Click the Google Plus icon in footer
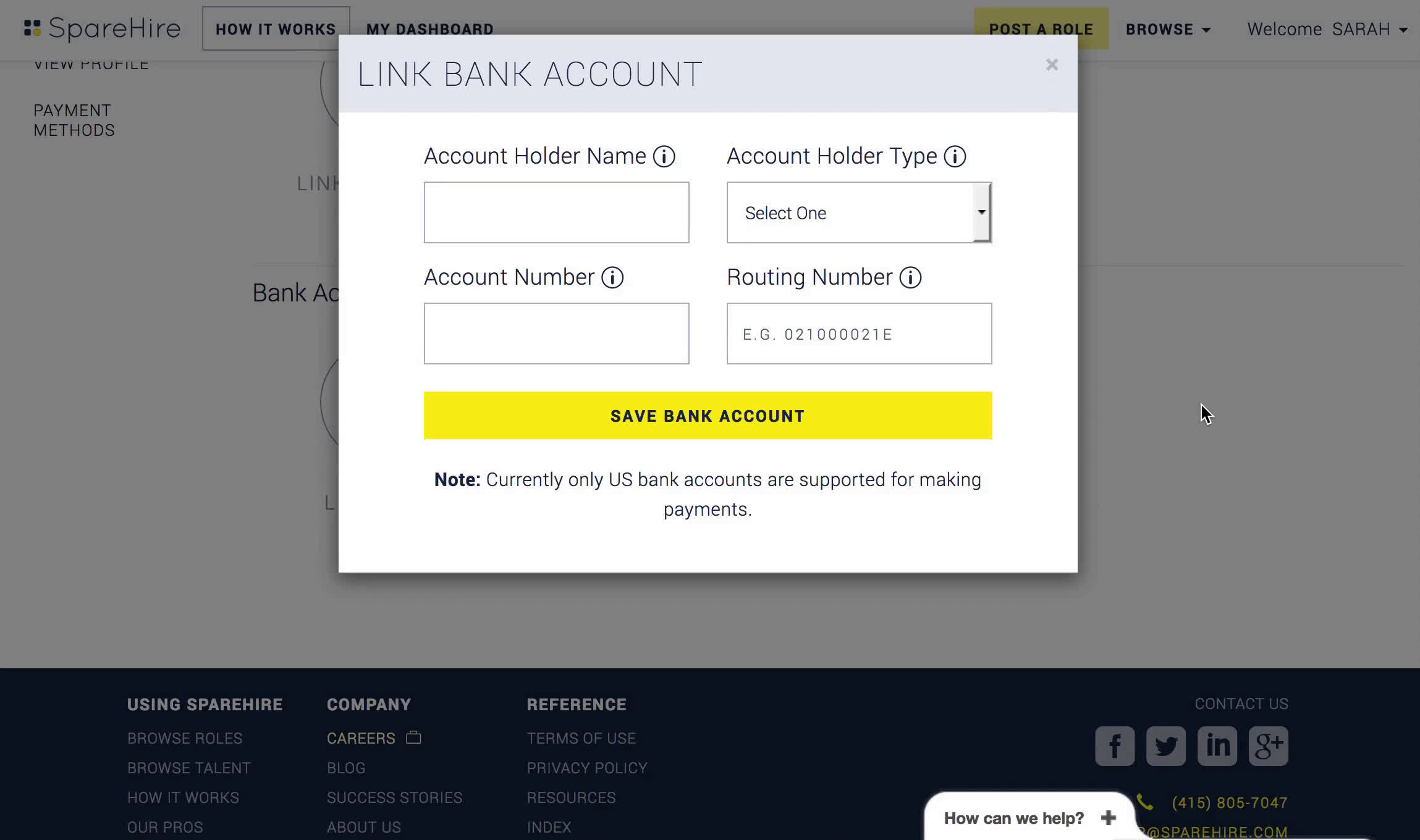Viewport: 1420px width, 840px height. pos(1269,746)
